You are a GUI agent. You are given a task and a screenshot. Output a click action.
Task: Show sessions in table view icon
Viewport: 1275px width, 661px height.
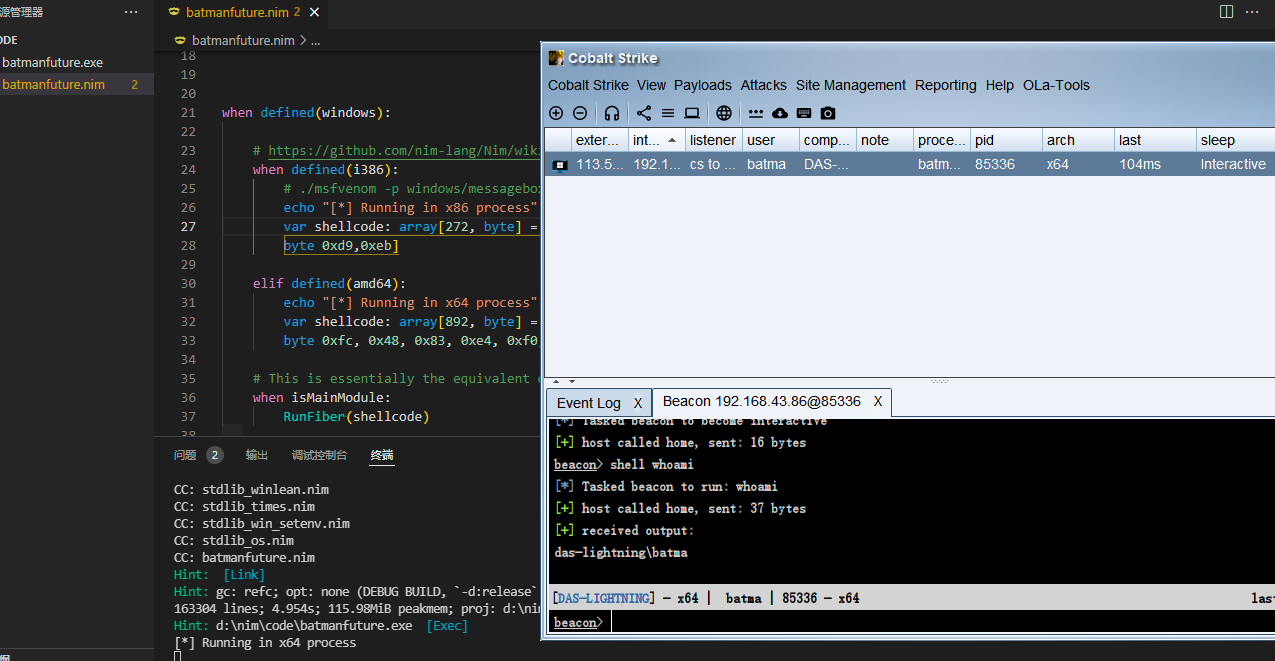click(668, 113)
